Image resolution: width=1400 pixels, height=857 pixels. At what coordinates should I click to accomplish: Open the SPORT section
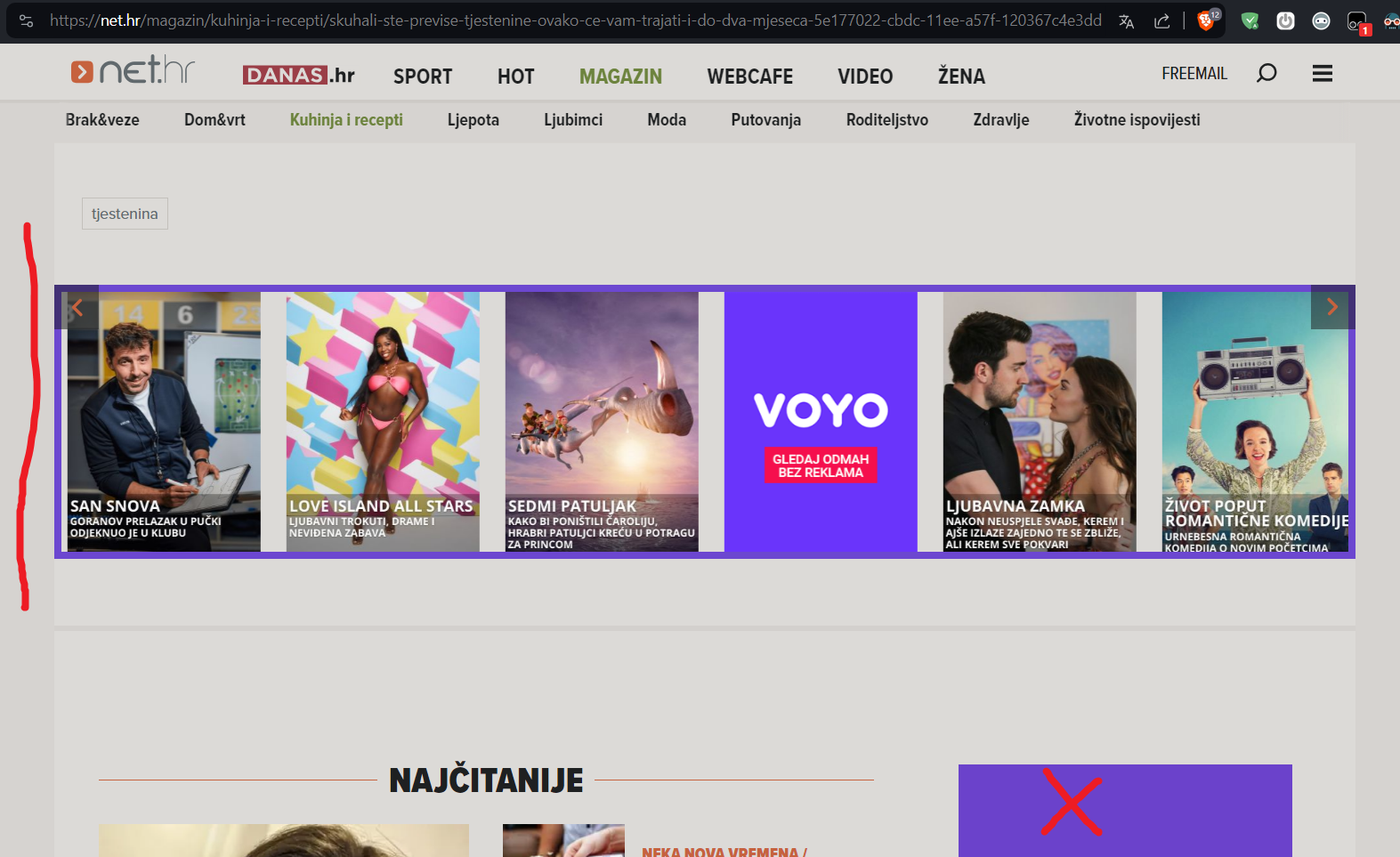[423, 77]
